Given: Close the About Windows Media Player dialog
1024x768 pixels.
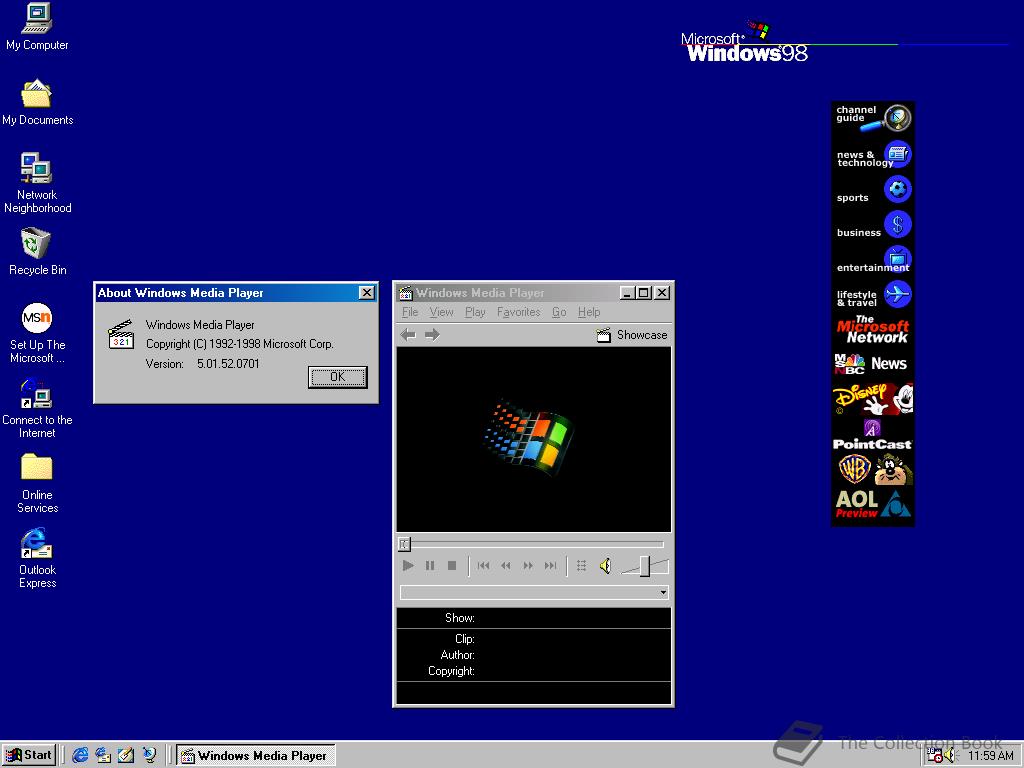Looking at the screenshot, I should 367,293.
